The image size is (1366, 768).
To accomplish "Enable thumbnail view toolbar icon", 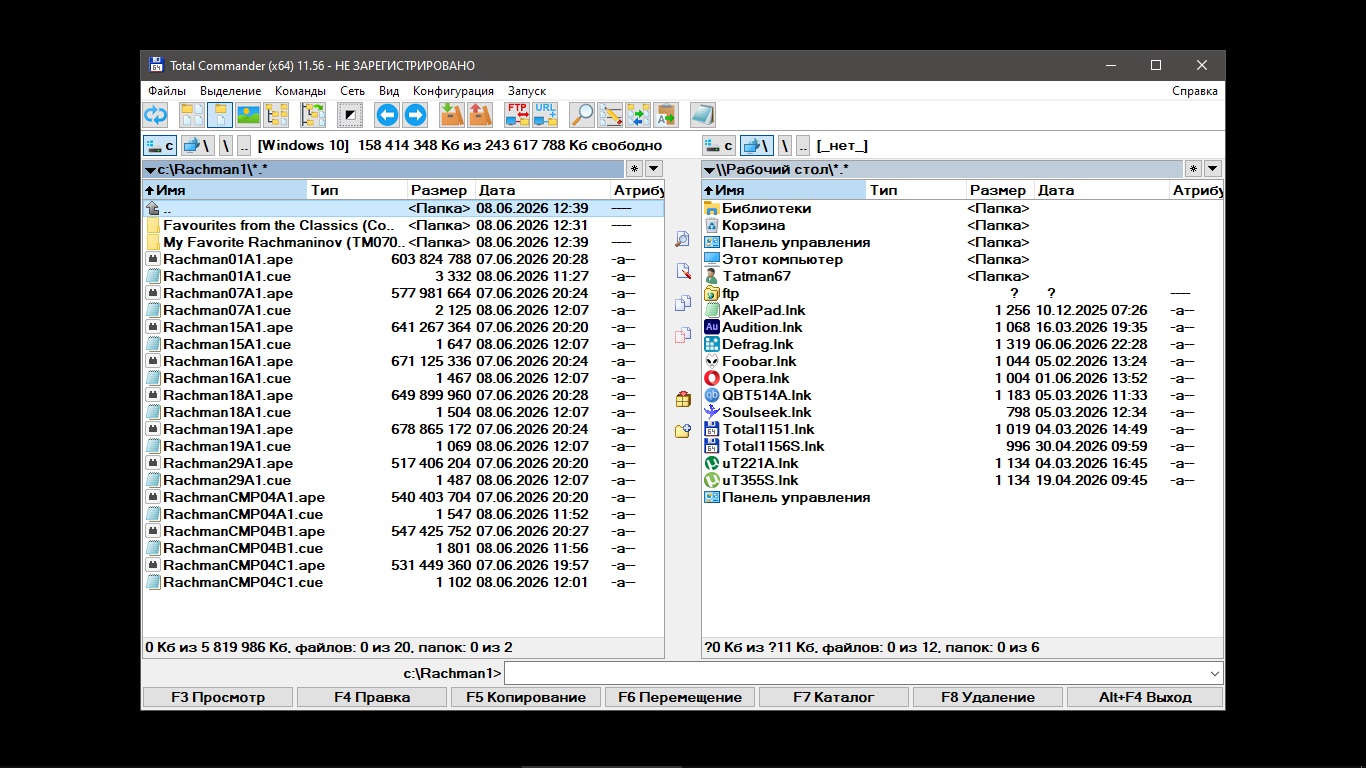I will click(248, 115).
